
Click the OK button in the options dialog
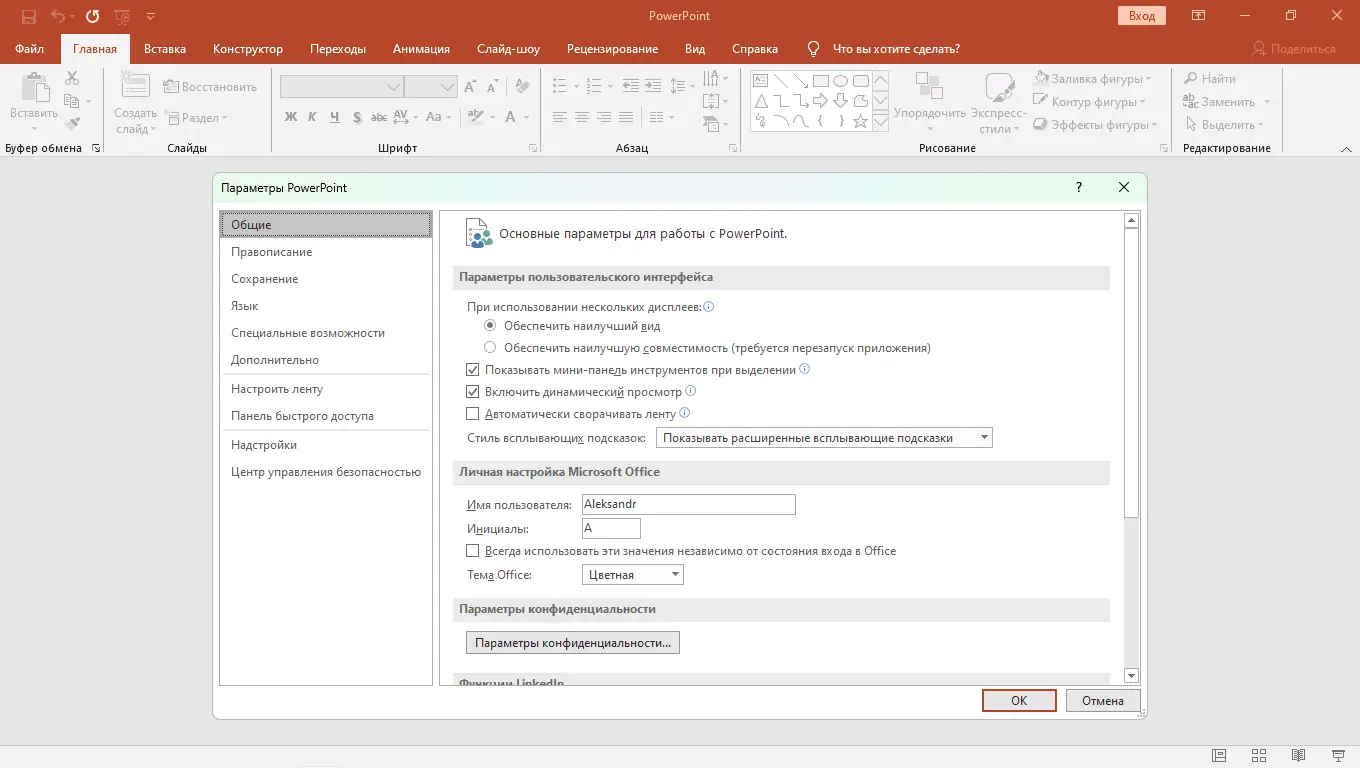click(x=1019, y=701)
